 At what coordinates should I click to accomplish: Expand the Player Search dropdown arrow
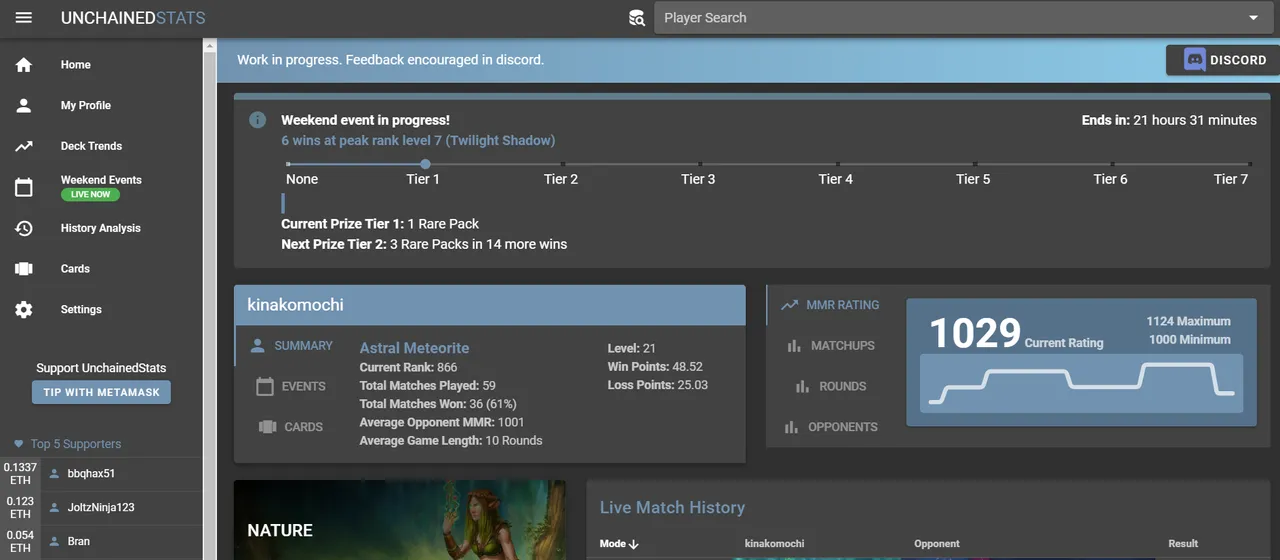(1254, 18)
